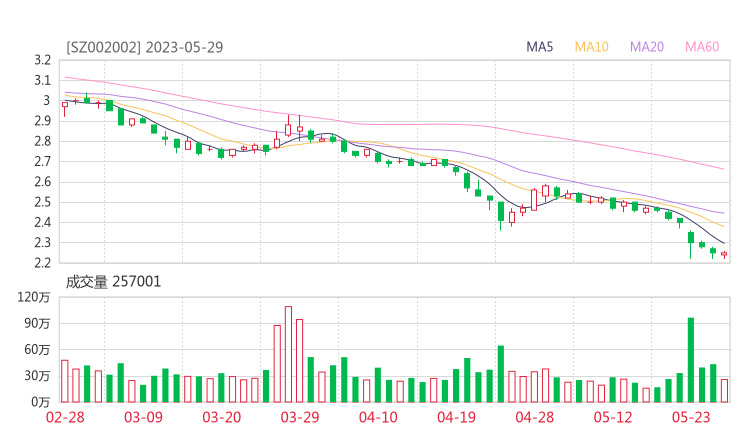Click the last candlestick on the chart
The image size is (740, 440).
pos(724,254)
